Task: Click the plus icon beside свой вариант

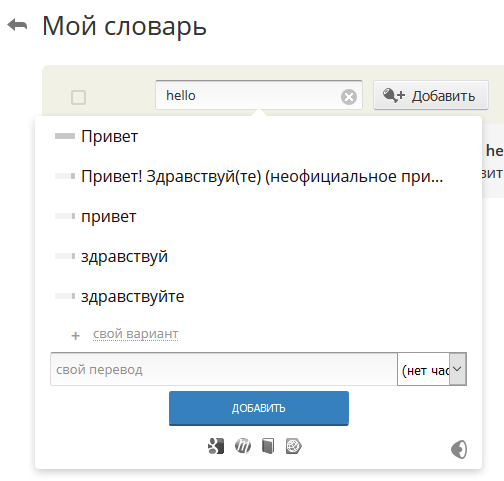Action: [x=76, y=335]
